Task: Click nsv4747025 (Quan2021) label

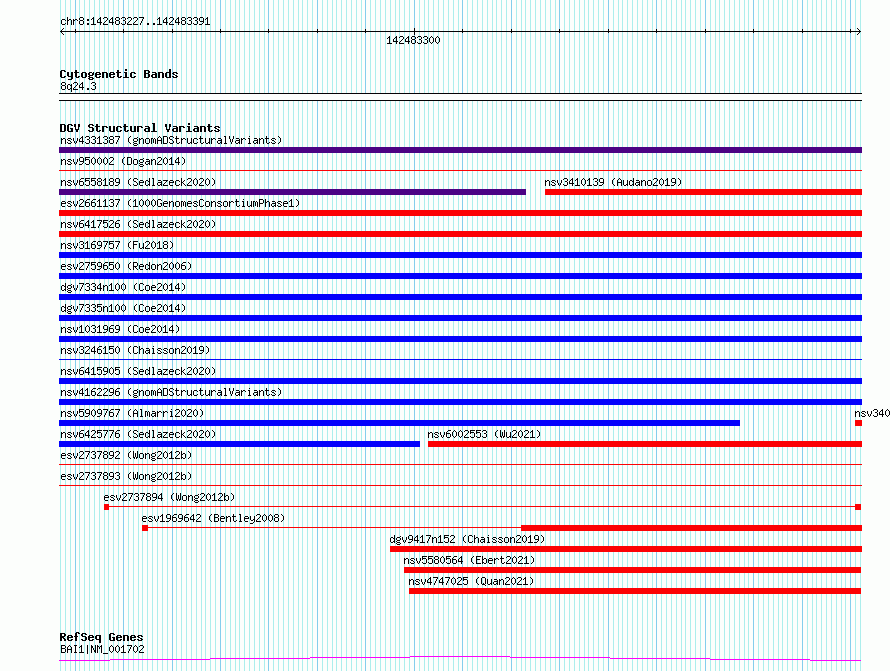Action: [471, 581]
